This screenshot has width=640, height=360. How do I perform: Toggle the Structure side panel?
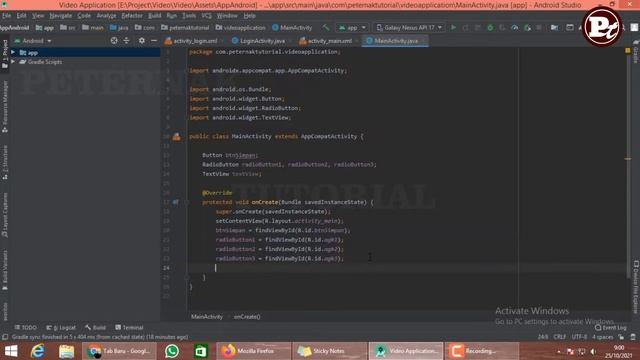5,162
